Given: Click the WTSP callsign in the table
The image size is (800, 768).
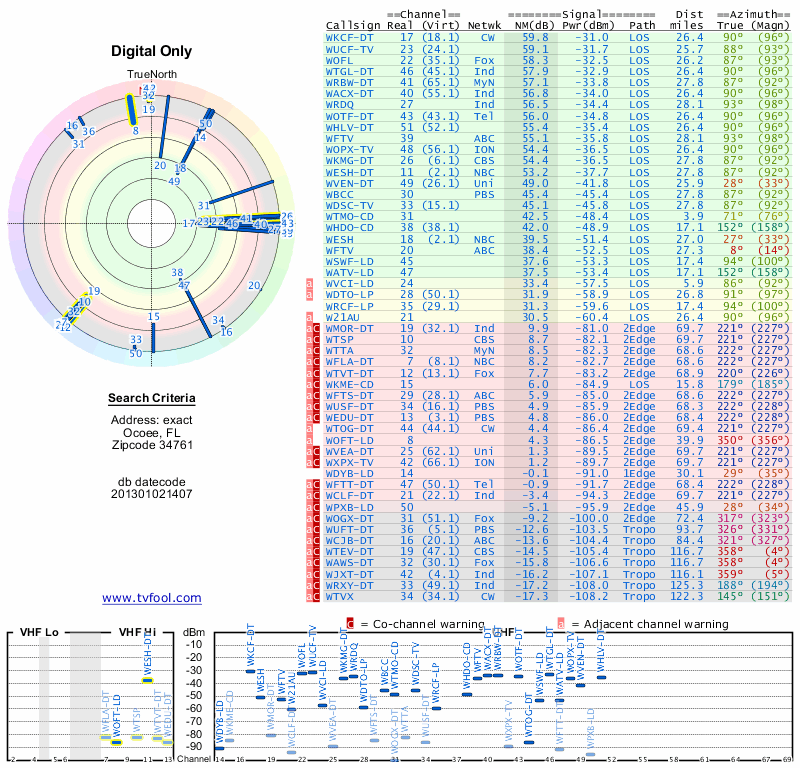Looking at the screenshot, I should (x=339, y=339).
